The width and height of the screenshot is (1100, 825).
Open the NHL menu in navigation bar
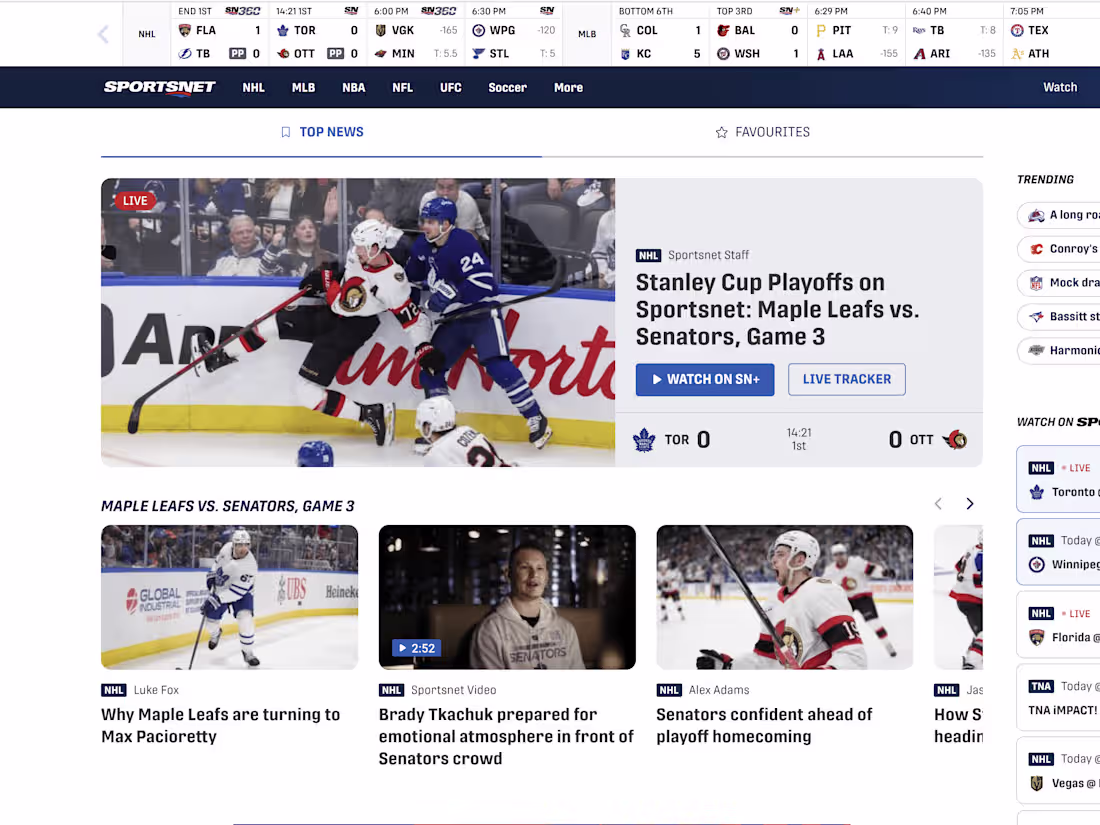253,88
